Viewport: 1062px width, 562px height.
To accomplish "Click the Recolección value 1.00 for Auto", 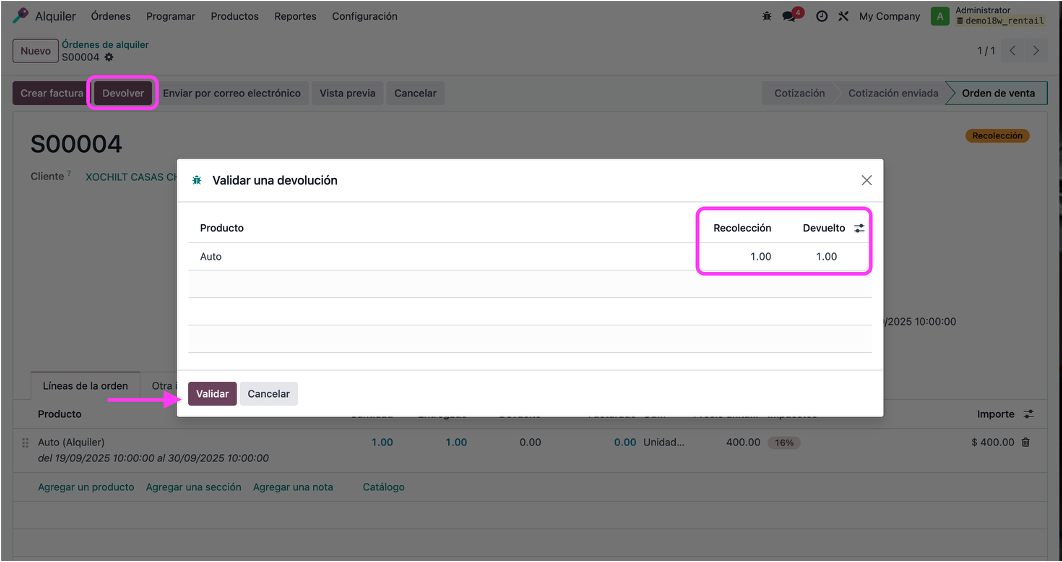I will point(761,257).
